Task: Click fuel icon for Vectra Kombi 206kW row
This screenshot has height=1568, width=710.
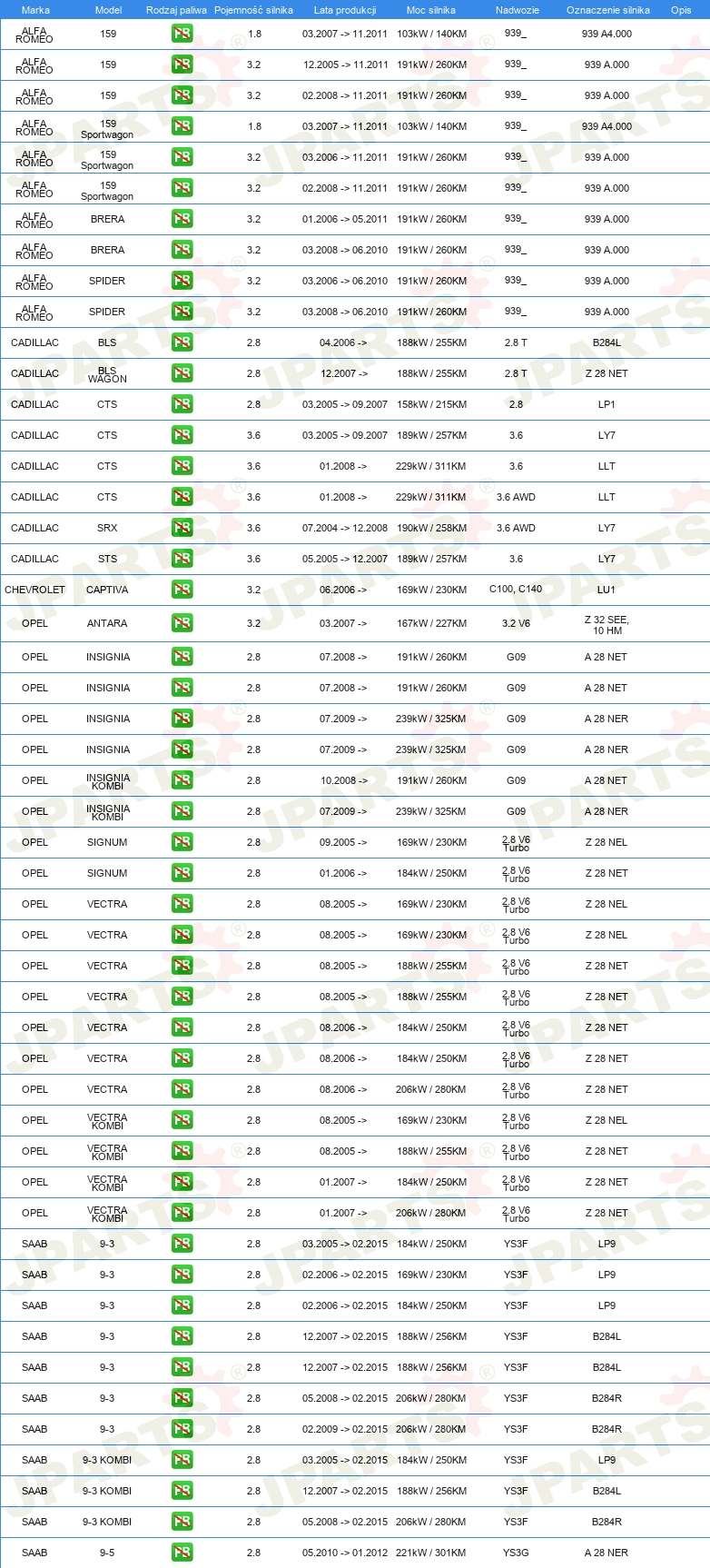Action: pyautogui.click(x=182, y=1213)
